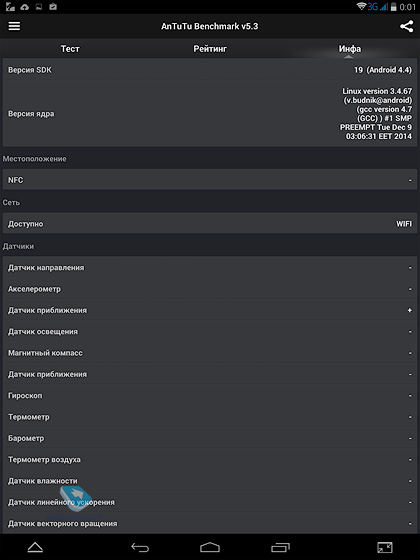Viewport: 420px width, 560px height.
Task: Tap the Версия SDK row
Action: (210, 70)
